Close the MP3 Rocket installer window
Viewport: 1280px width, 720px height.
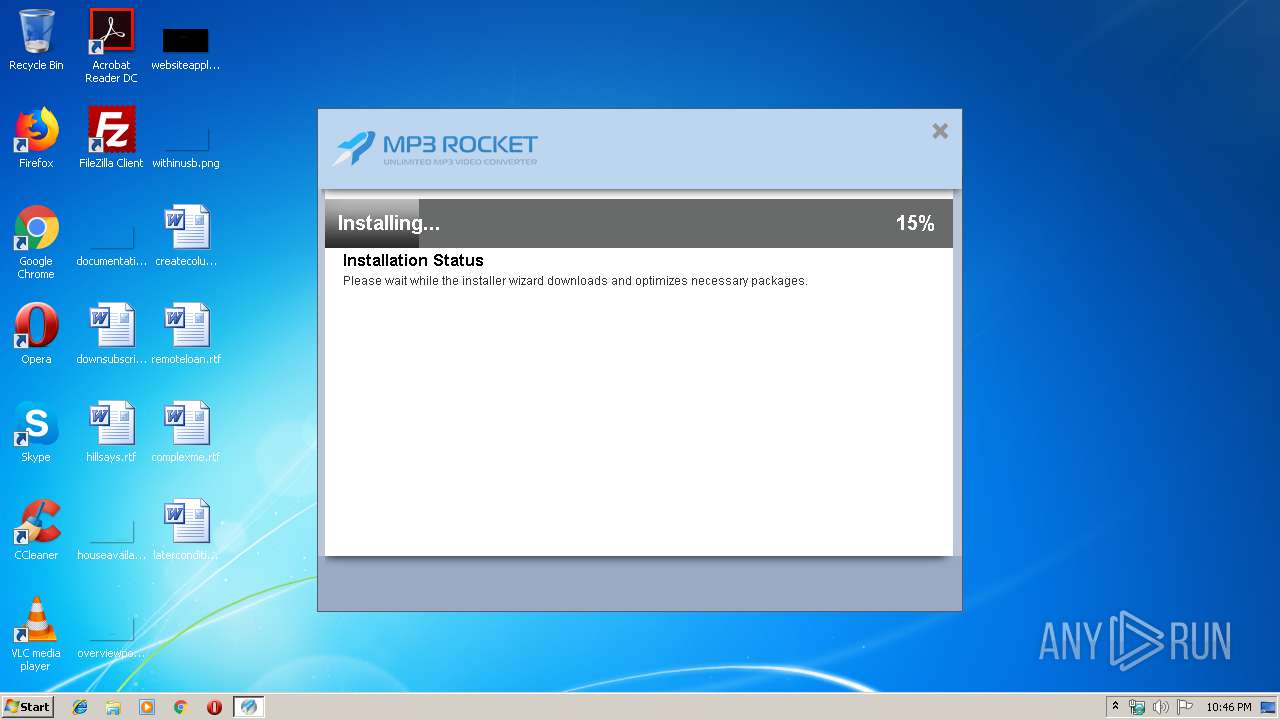(x=940, y=131)
